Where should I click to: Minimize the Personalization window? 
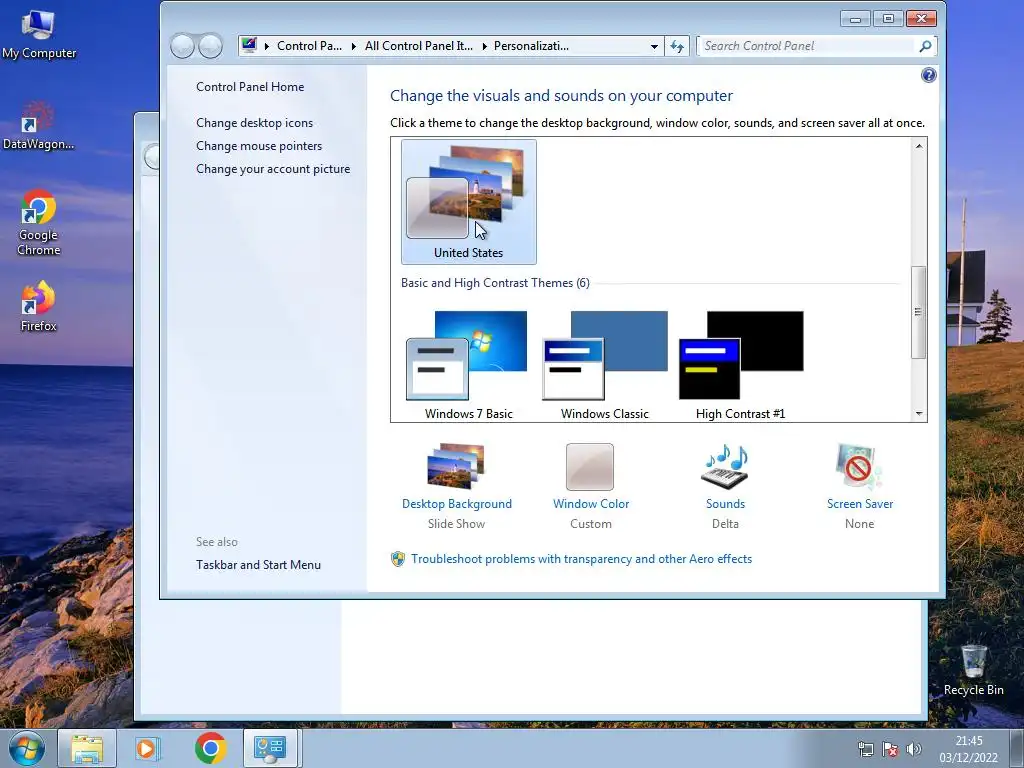pos(855,18)
